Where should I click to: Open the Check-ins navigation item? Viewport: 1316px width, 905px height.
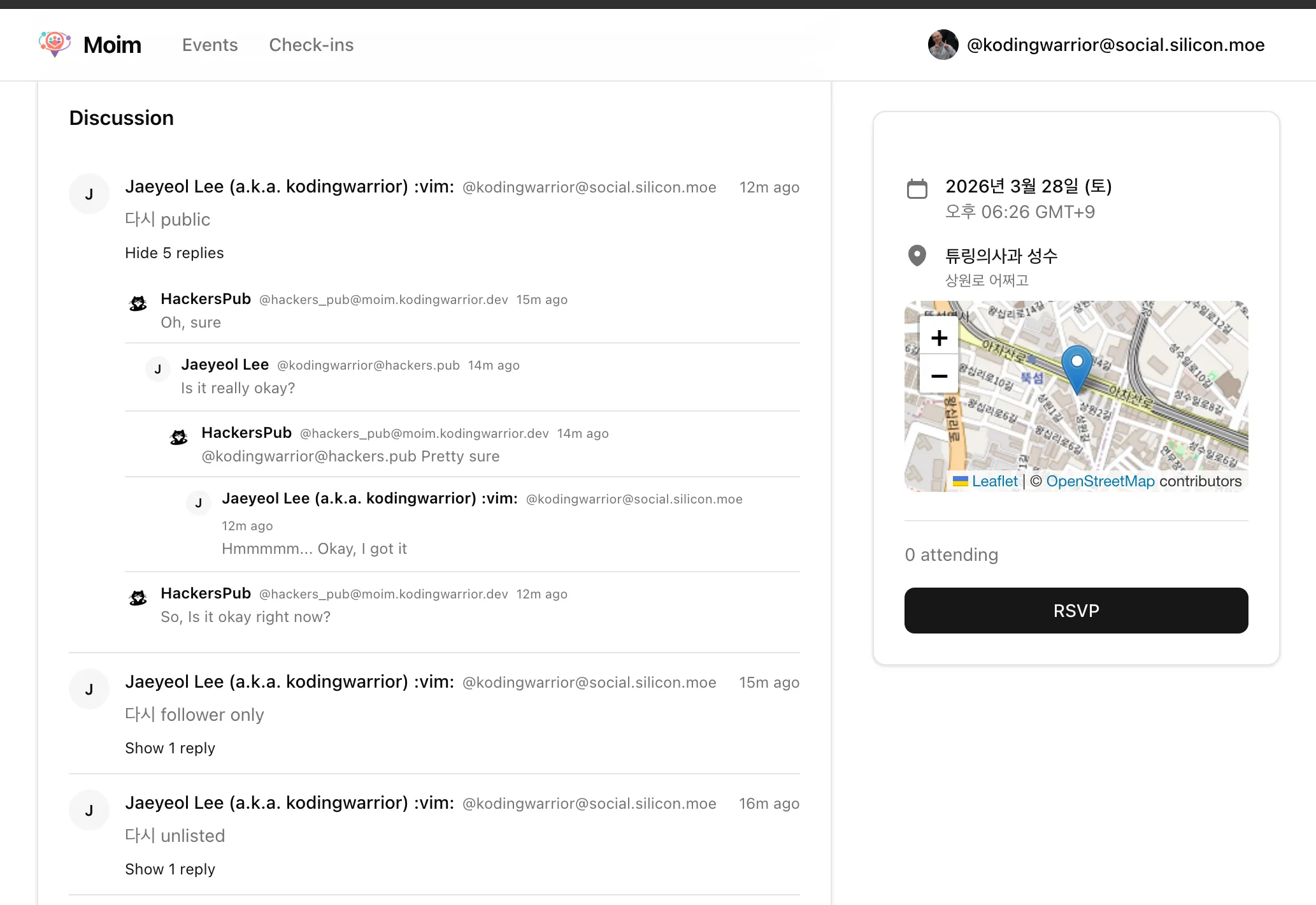click(311, 45)
